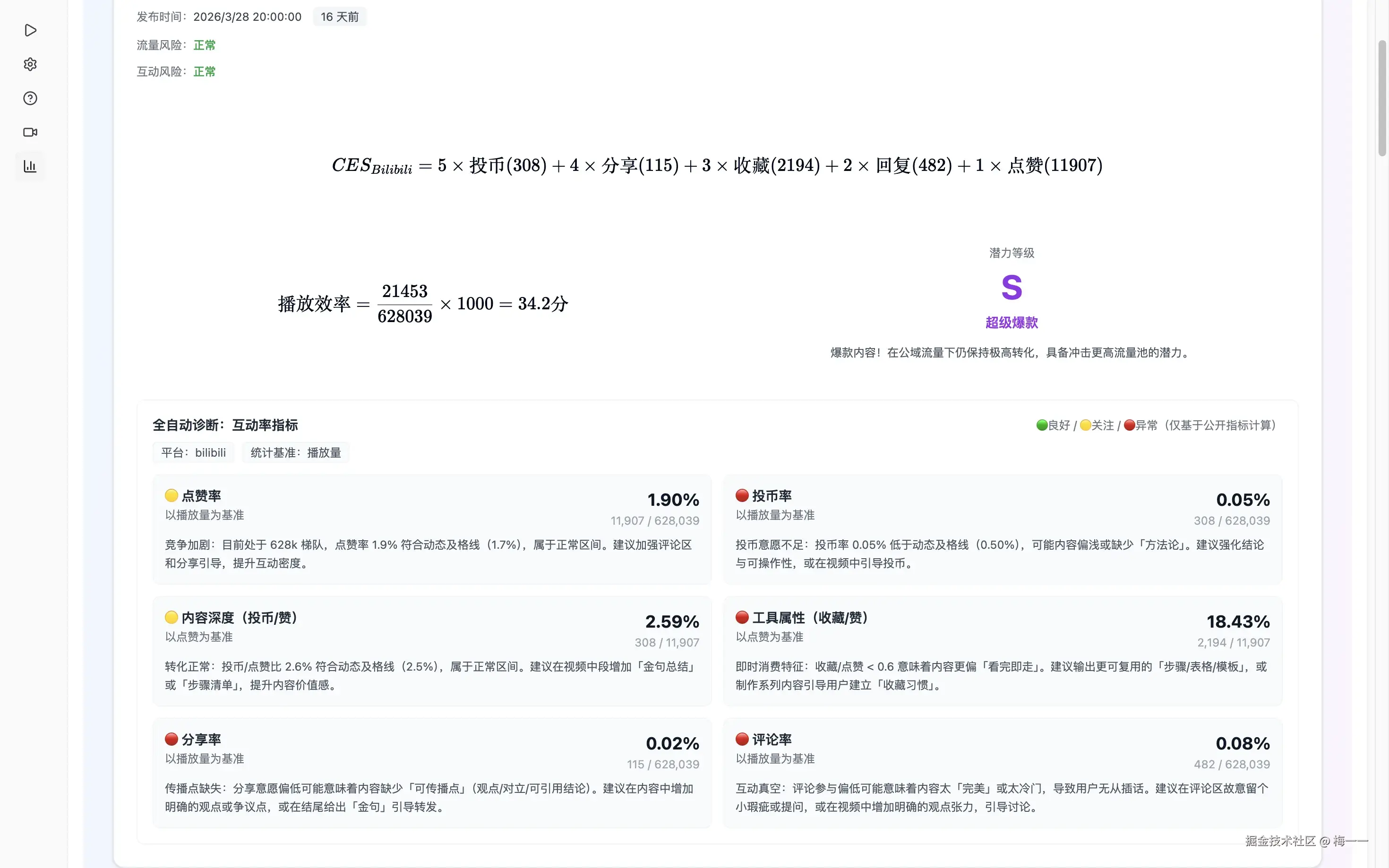This screenshot has width=1389, height=868.
Task: Click the yellow status dot on 点赞率 card
Action: pos(171,495)
